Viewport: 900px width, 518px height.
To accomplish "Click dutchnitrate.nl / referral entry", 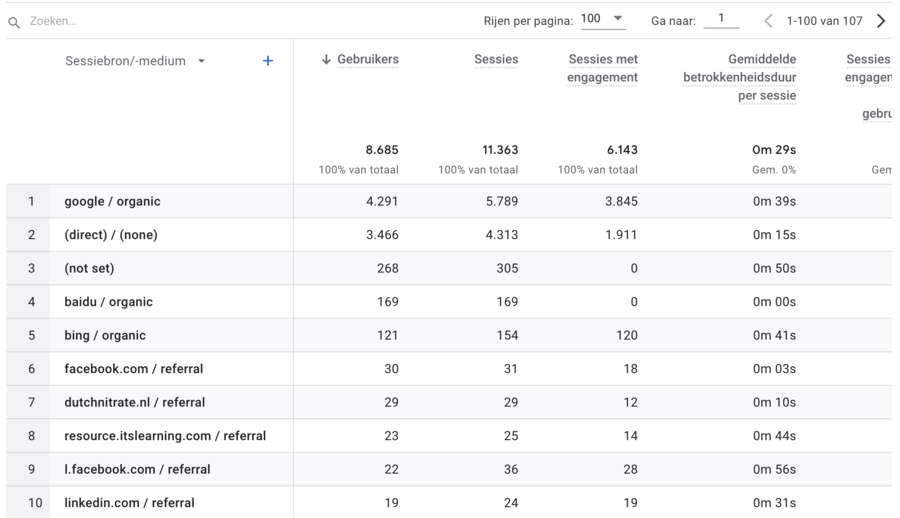I will 134,402.
